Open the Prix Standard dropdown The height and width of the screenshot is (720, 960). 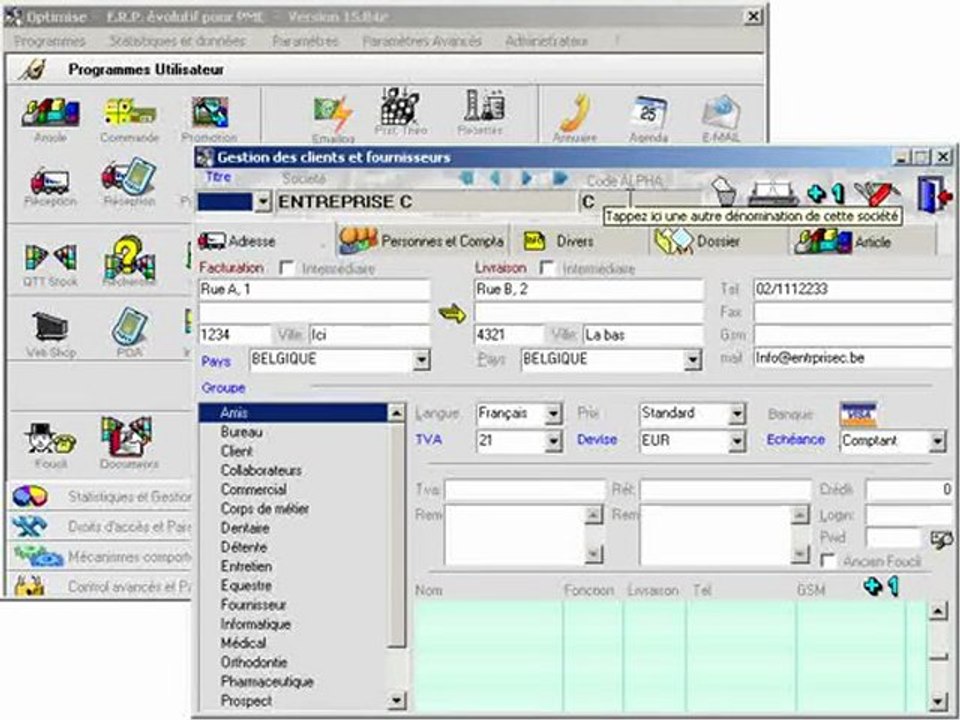click(x=737, y=414)
